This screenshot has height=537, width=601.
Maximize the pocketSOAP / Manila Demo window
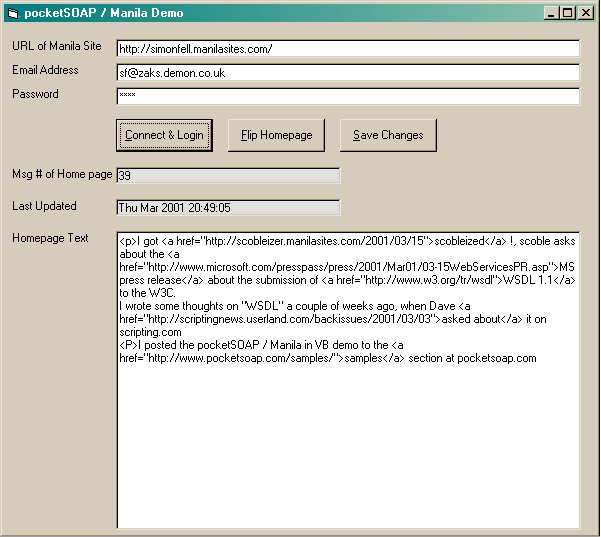[567, 13]
